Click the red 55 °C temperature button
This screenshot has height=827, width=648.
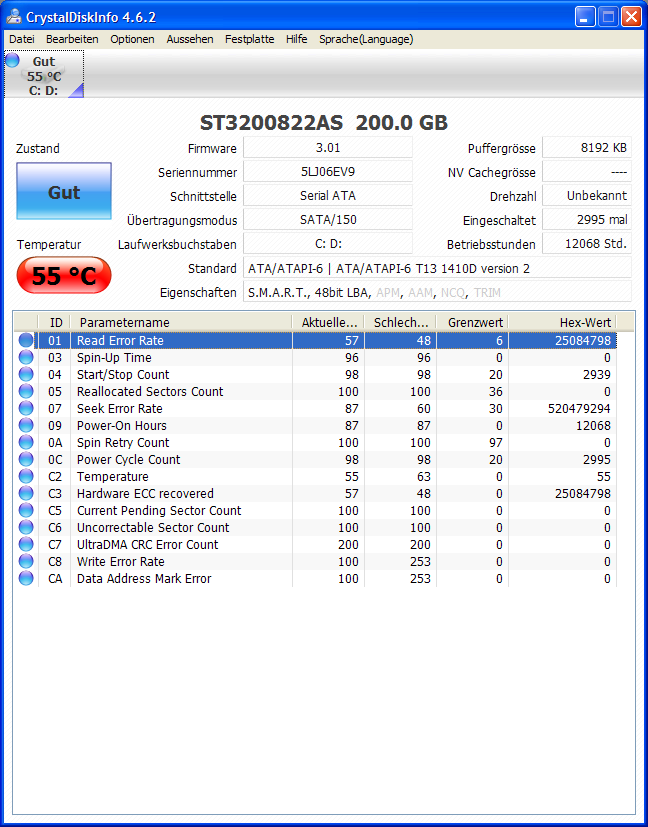click(x=64, y=275)
